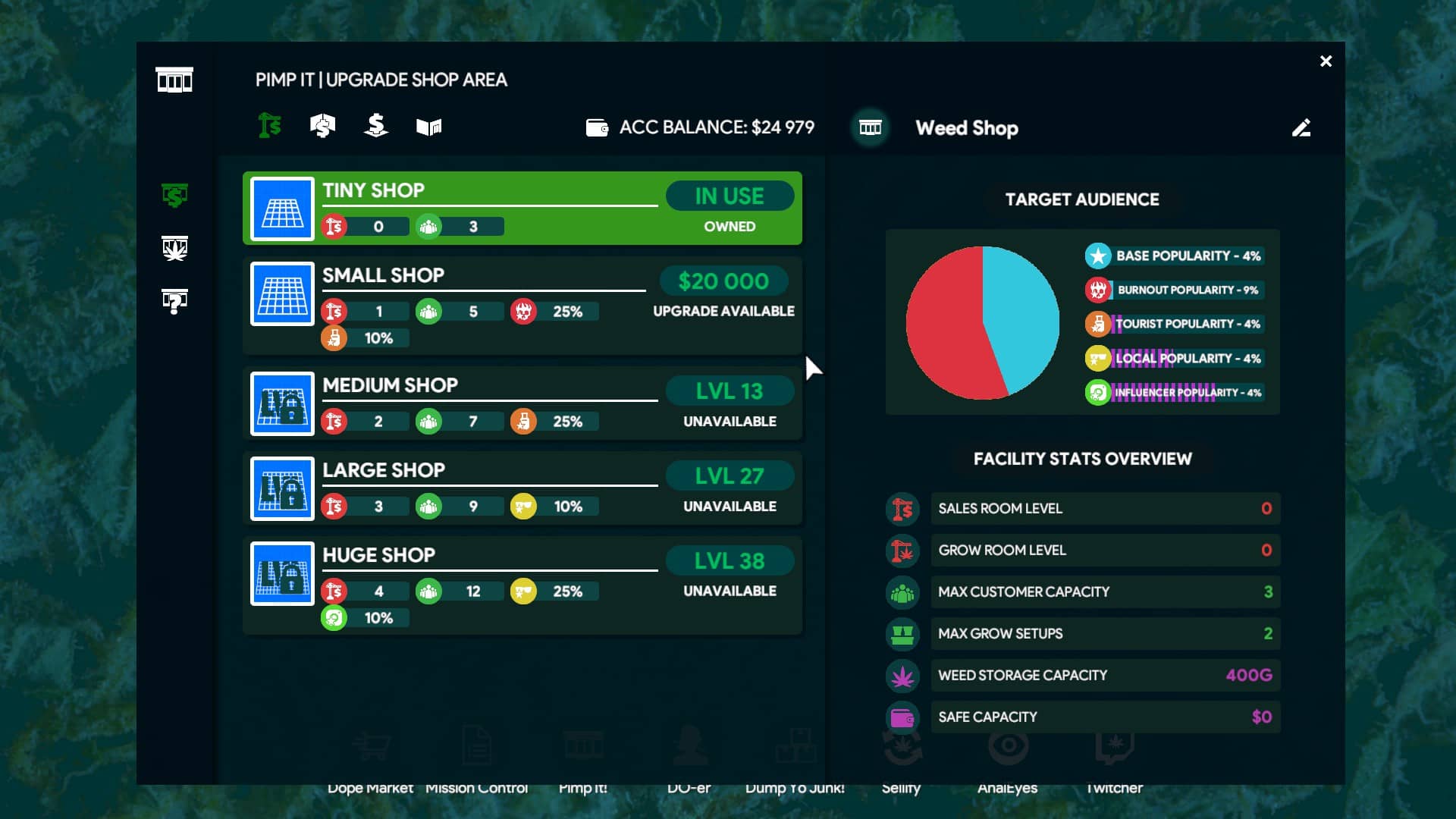Select the Large Shop row
The height and width of the screenshot is (819, 1456).
[522, 488]
